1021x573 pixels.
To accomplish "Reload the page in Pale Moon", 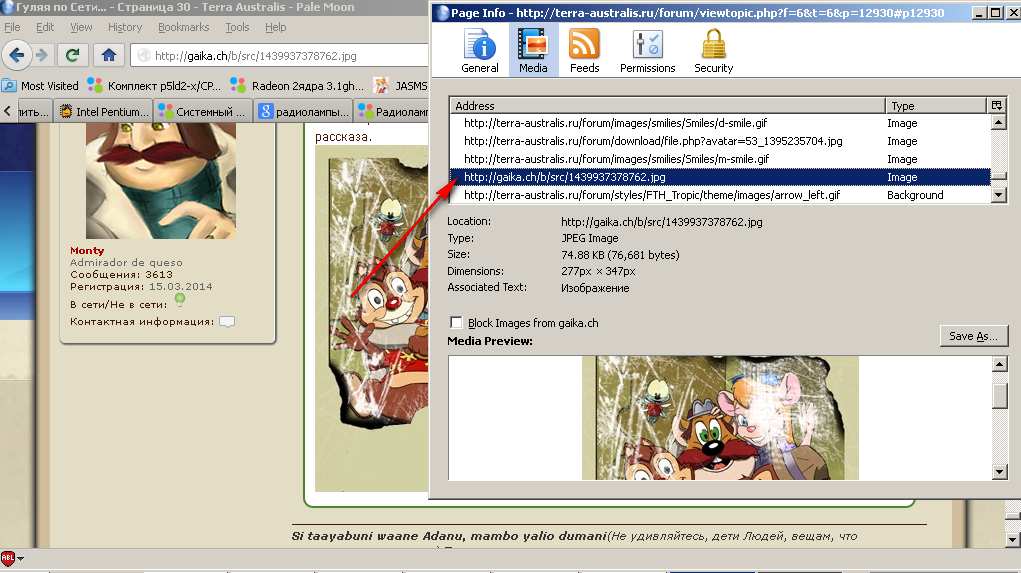I will 72,55.
